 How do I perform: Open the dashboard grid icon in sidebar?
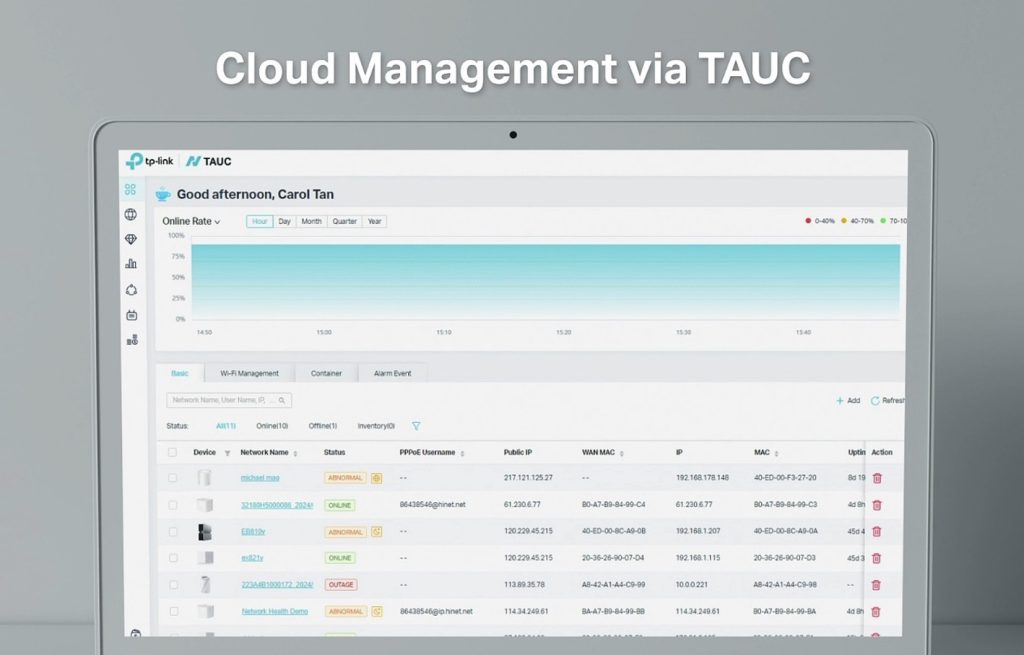coord(130,189)
